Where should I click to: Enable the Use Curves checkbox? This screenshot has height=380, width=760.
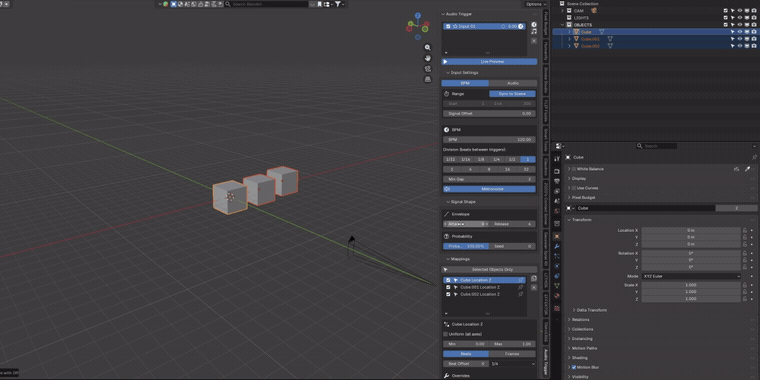(x=574, y=188)
